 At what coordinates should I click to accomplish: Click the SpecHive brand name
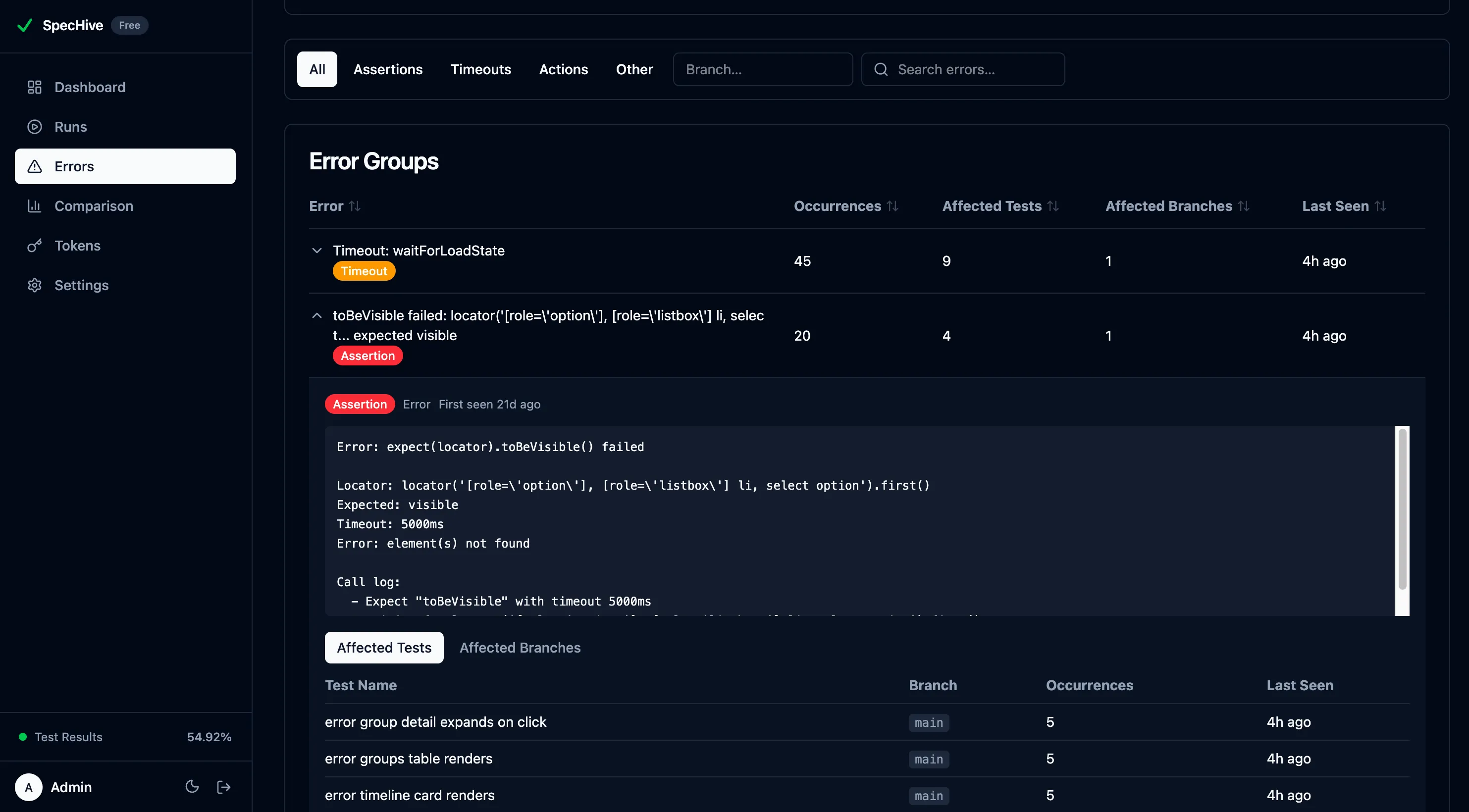pos(73,26)
